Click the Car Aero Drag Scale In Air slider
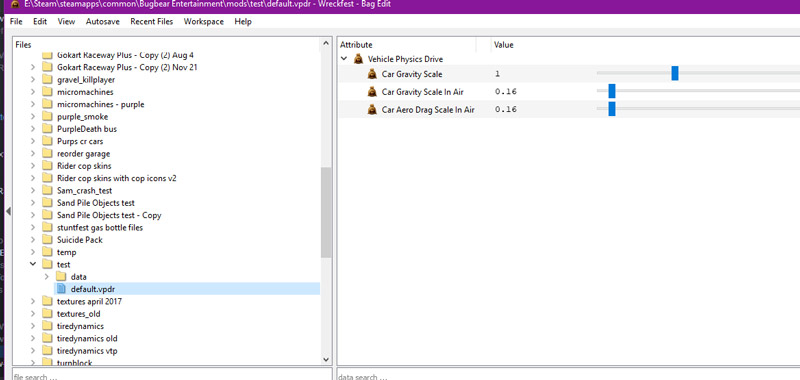The height and width of the screenshot is (380, 800). coord(612,109)
